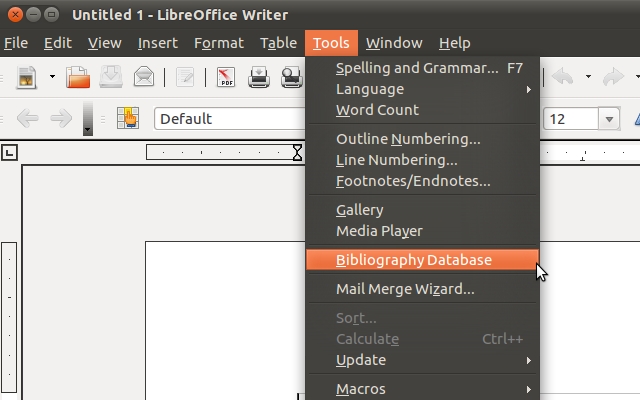Image resolution: width=640 pixels, height=400 pixels.
Task: Click the font size 12 field
Action: [x=571, y=119]
